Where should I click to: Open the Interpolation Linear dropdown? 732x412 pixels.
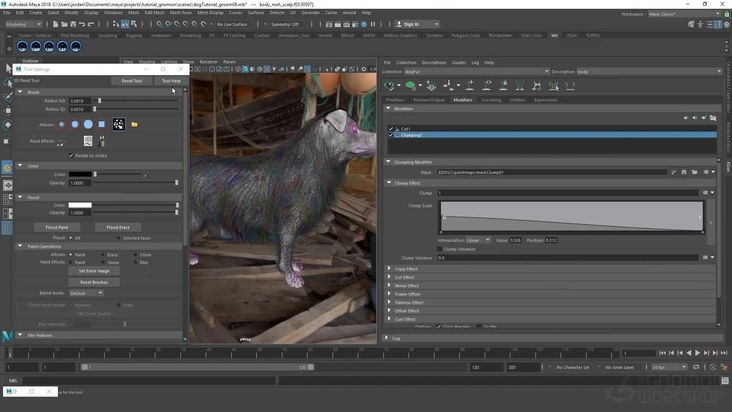point(478,240)
